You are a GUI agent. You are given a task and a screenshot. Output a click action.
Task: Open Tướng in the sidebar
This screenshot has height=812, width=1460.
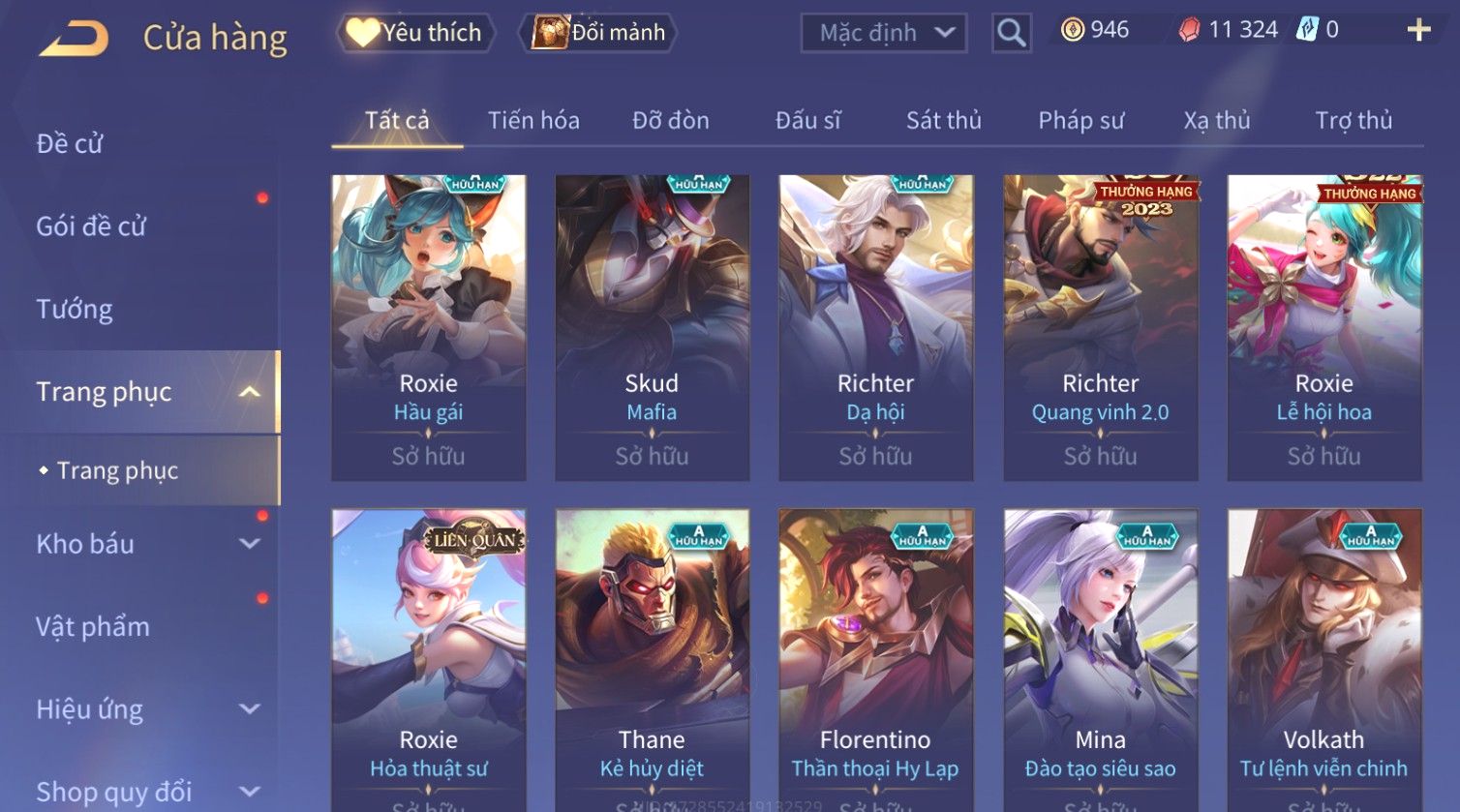click(x=75, y=310)
